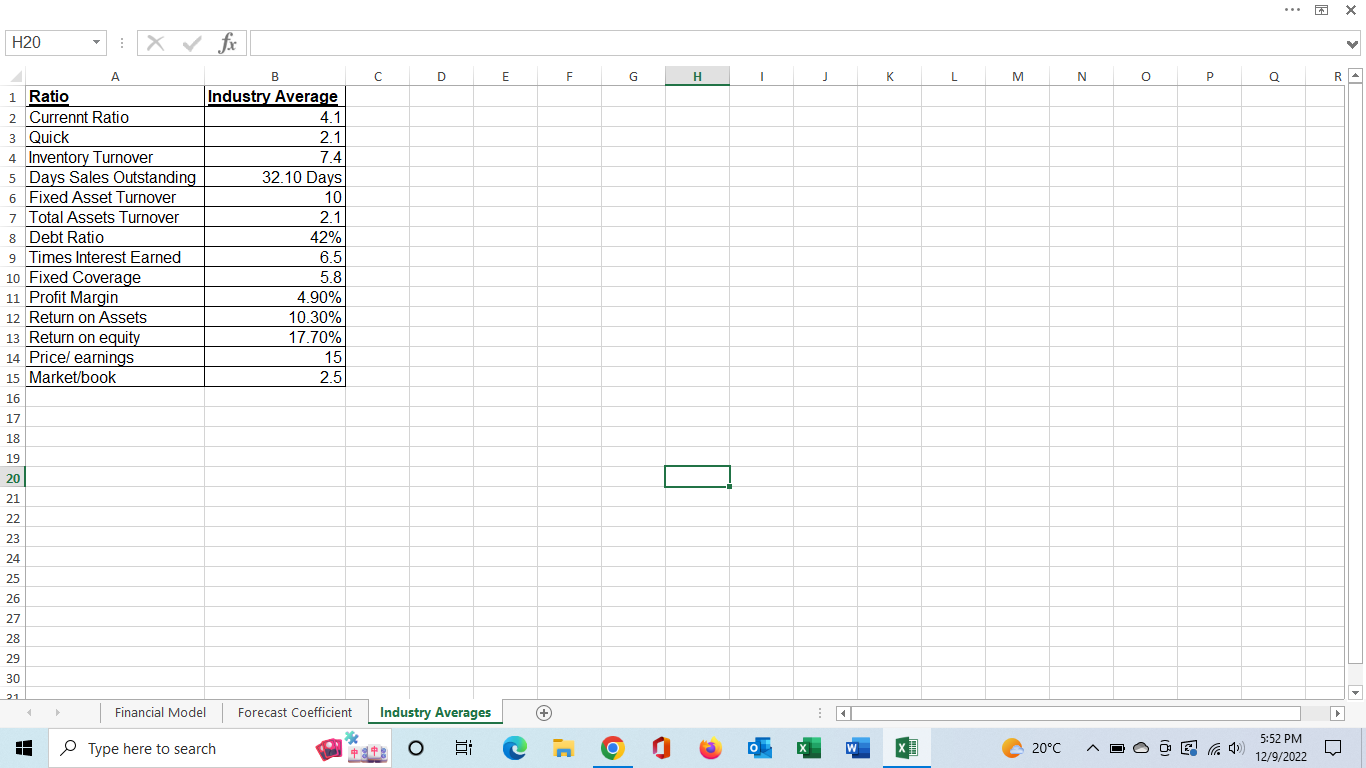The width and height of the screenshot is (1366, 768).
Task: Click the 'Market/book' cell
Action: tap(115, 377)
